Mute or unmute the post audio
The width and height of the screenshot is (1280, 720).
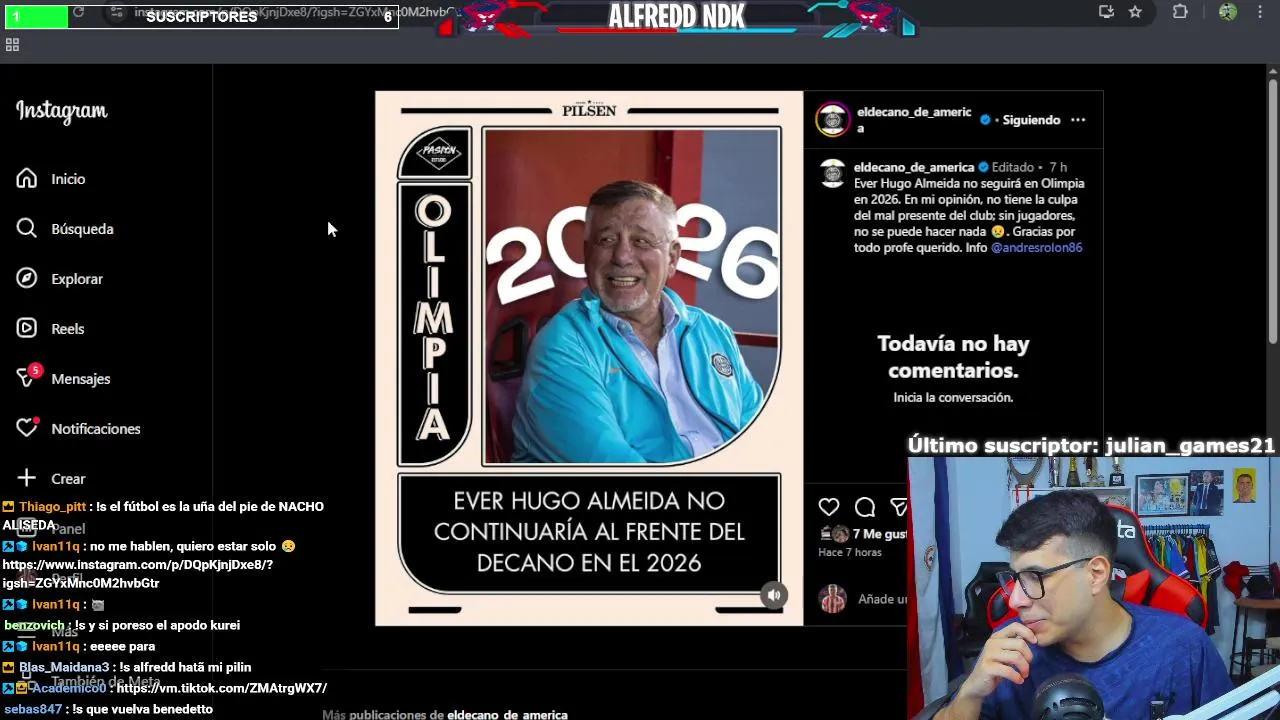pos(774,595)
